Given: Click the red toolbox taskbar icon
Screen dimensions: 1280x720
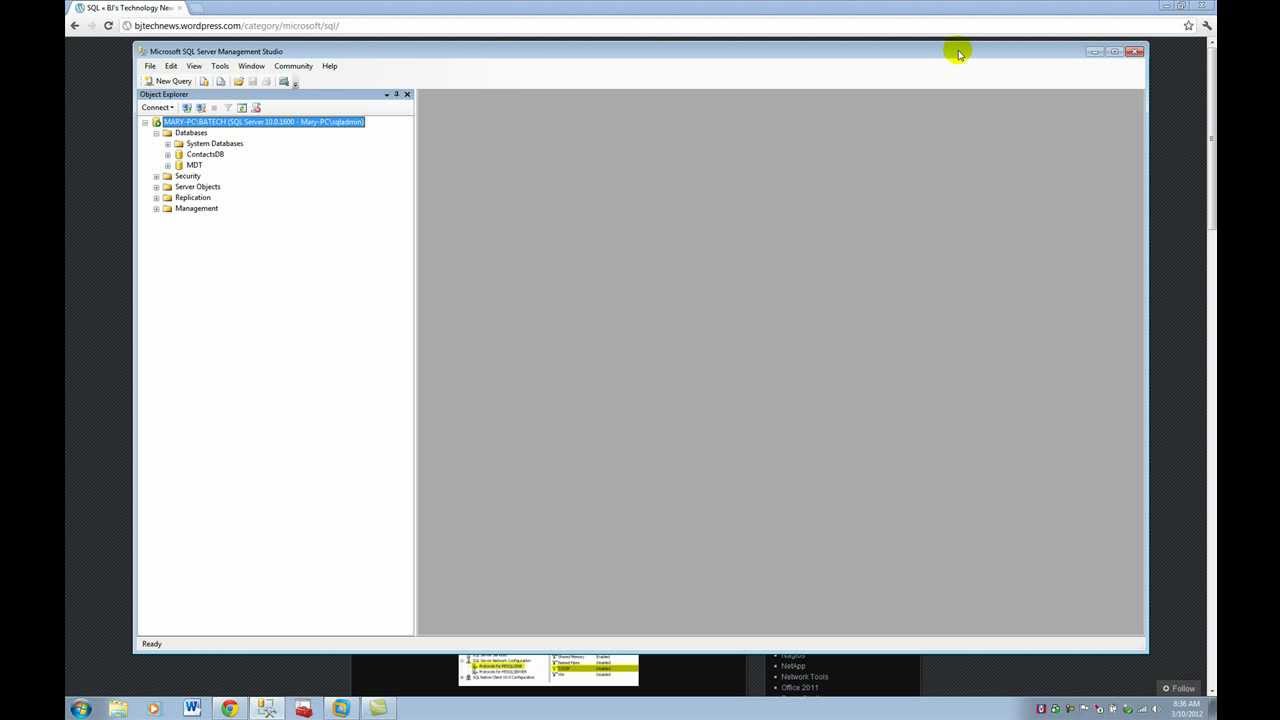Looking at the screenshot, I should (x=304, y=708).
